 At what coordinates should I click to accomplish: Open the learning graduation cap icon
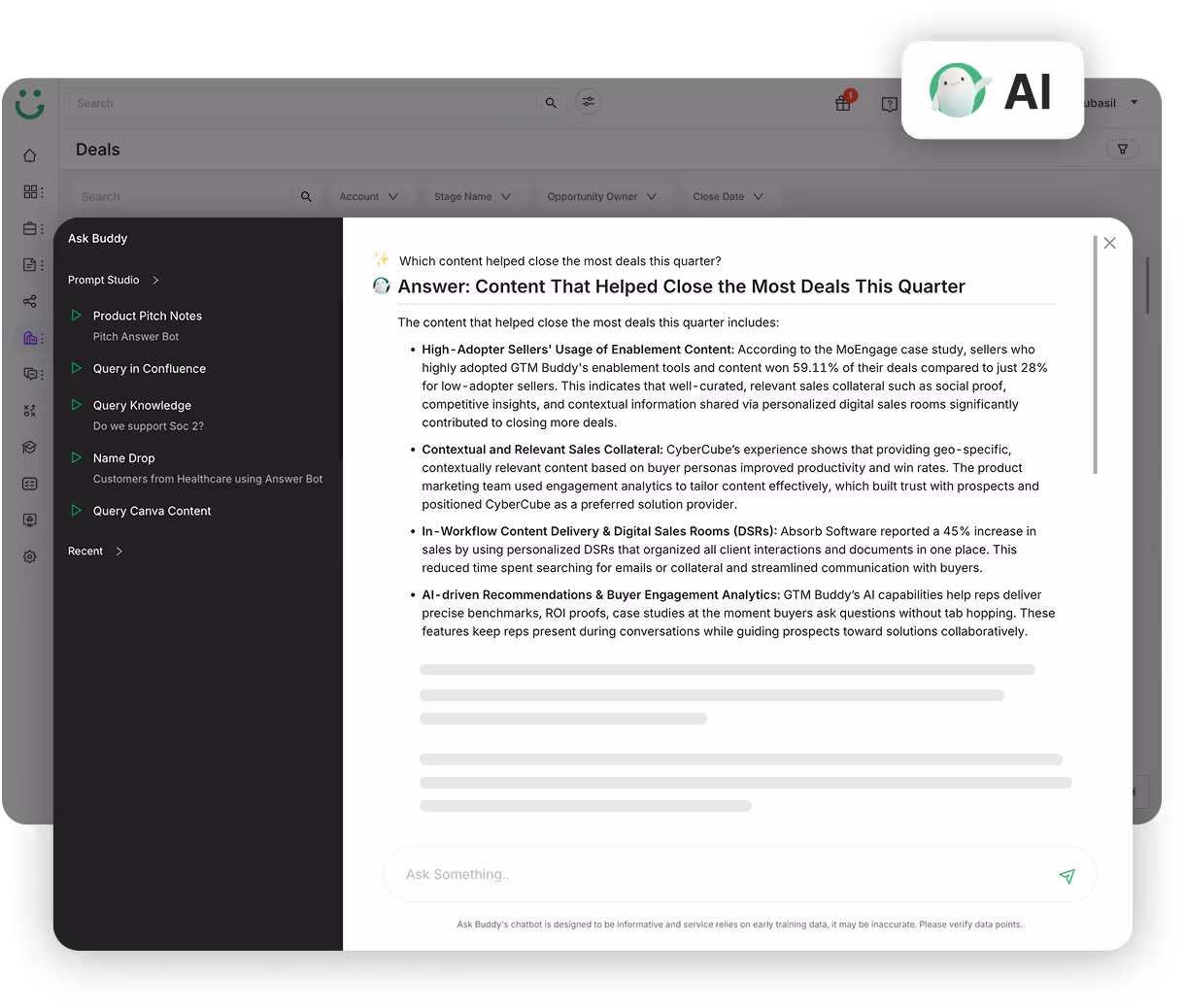click(x=30, y=448)
